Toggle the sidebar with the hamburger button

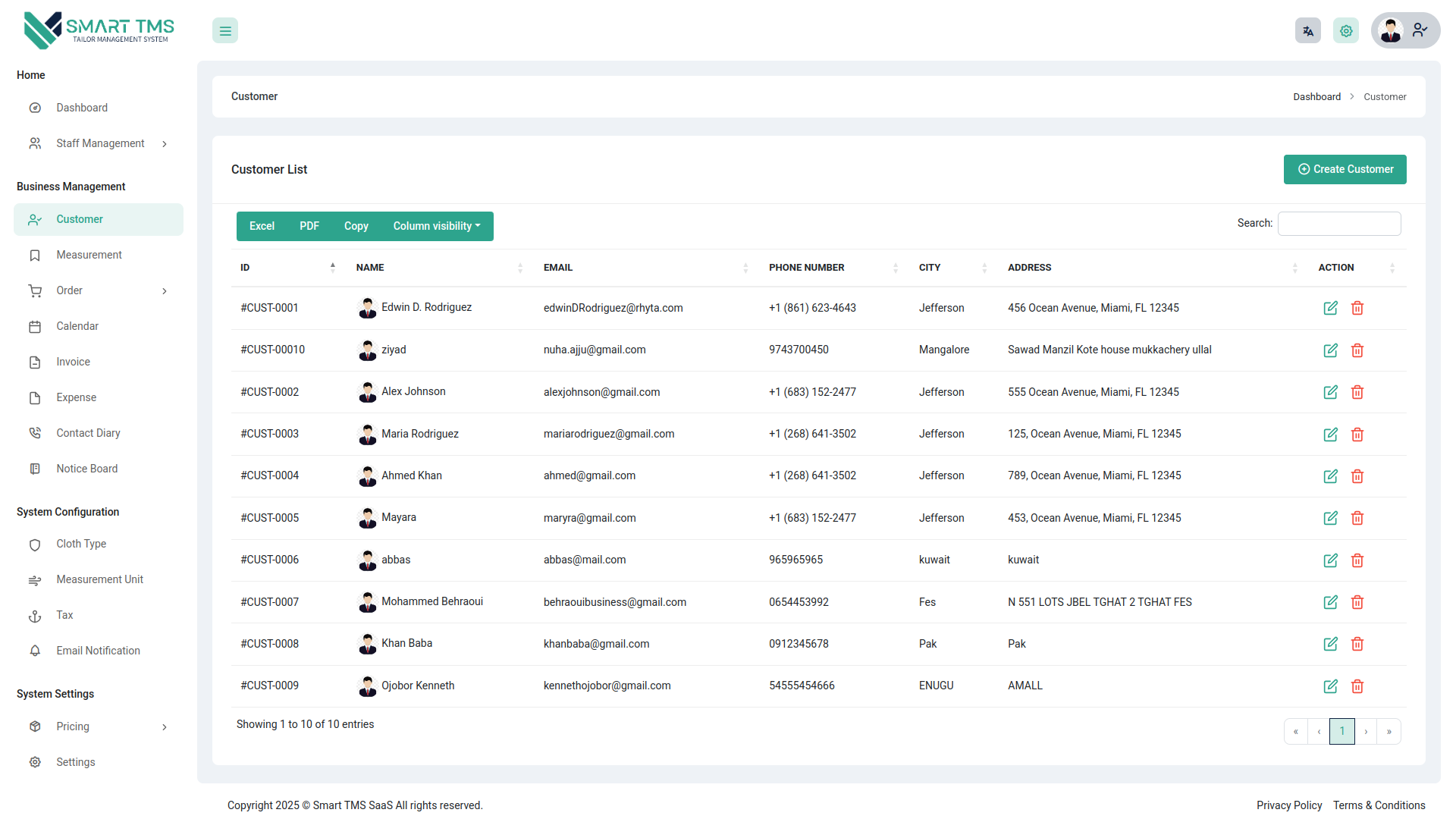[x=224, y=30]
